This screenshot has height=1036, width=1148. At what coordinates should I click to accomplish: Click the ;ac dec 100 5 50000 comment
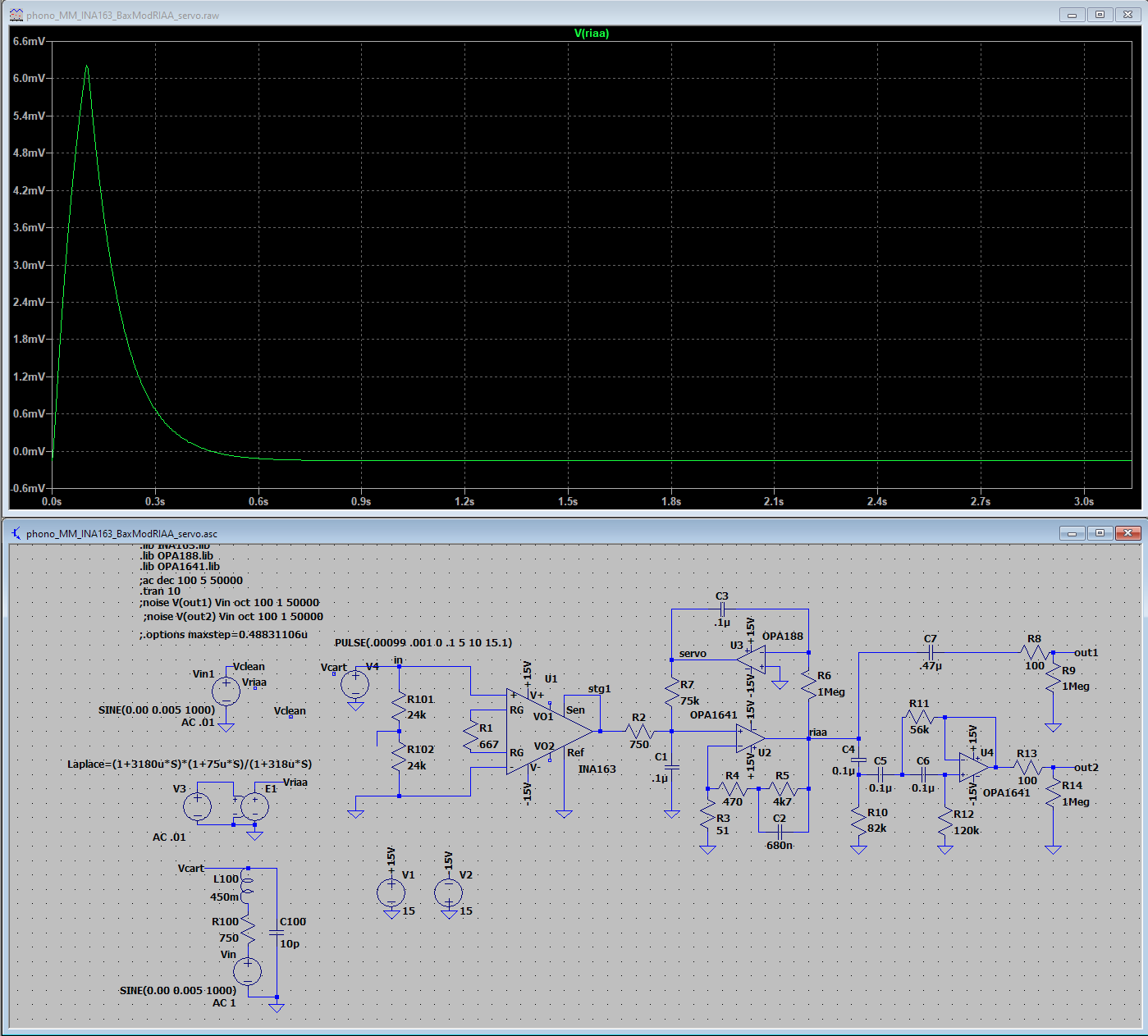(191, 581)
